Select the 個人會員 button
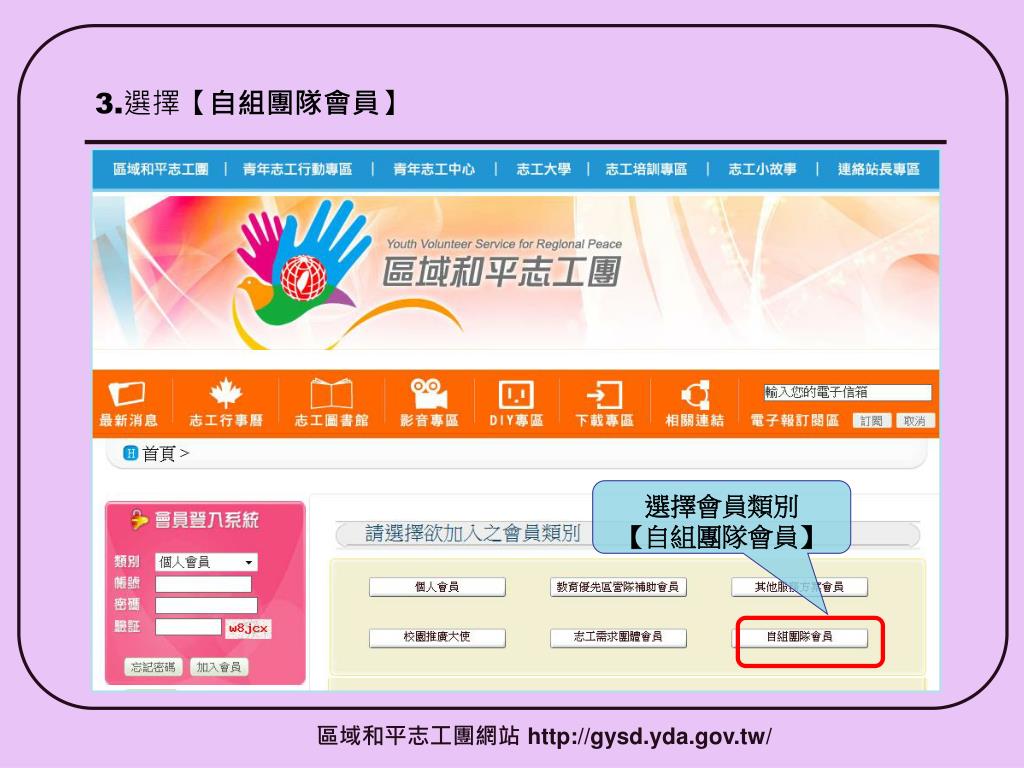This screenshot has height=768, width=1024. pyautogui.click(x=437, y=587)
